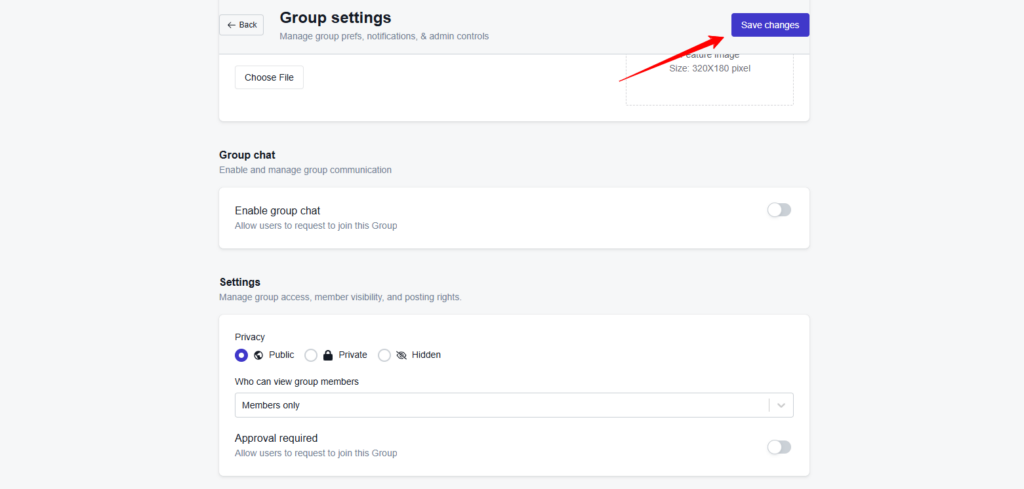Open the Who can view group members dropdown
Screen dimensions: 1024x489
[514, 405]
